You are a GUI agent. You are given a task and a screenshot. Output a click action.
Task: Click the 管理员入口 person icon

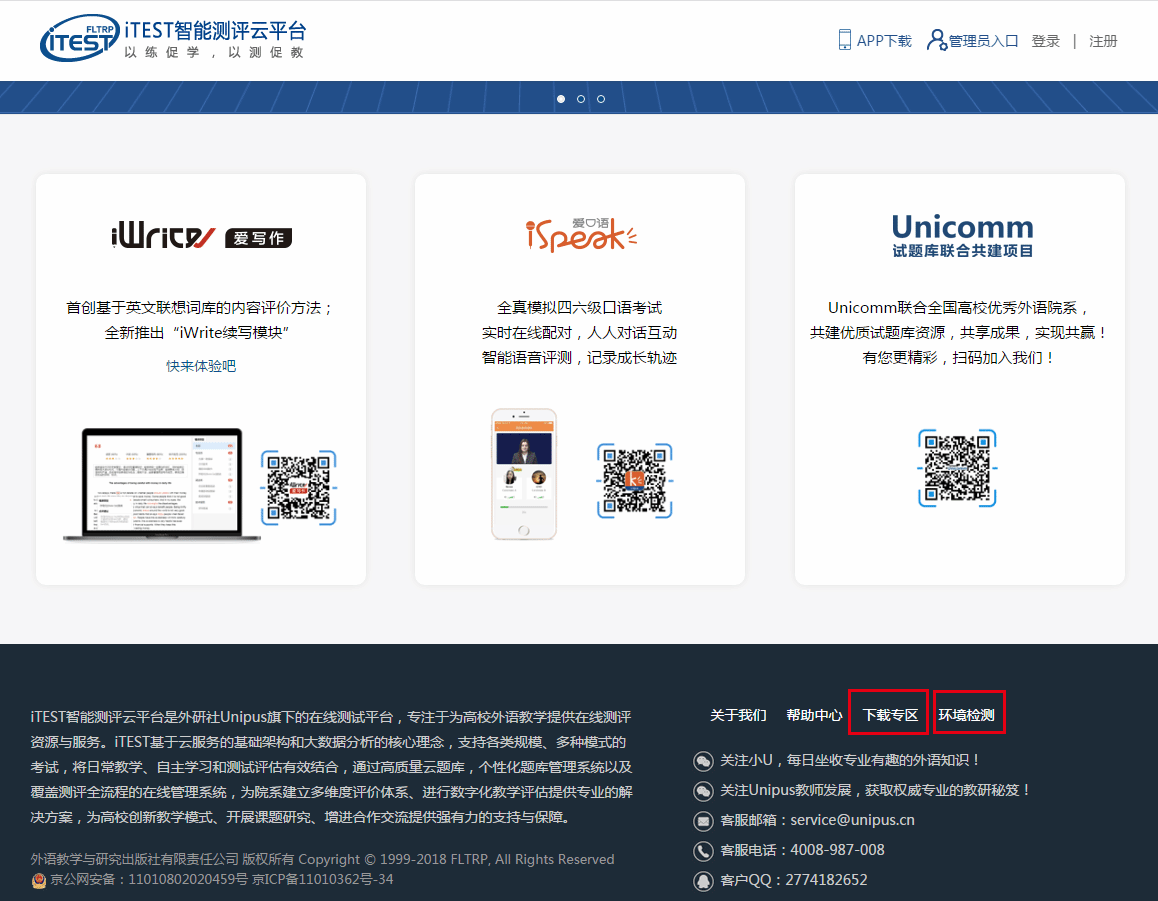(x=936, y=40)
